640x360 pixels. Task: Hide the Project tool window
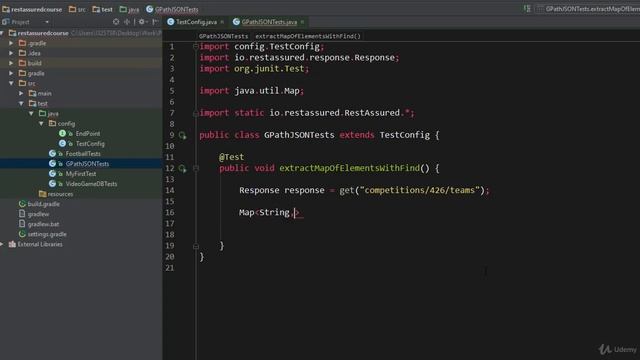coord(155,22)
